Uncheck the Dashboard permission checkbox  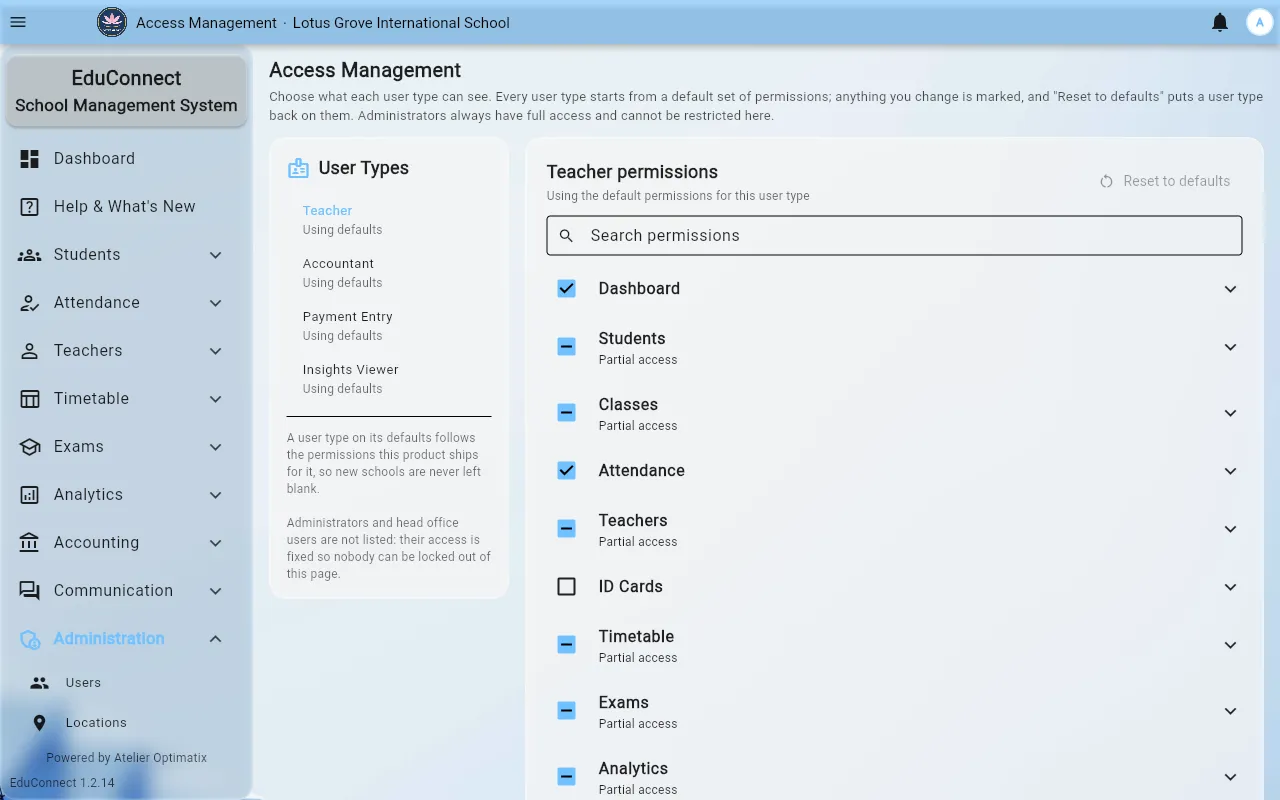(x=566, y=288)
